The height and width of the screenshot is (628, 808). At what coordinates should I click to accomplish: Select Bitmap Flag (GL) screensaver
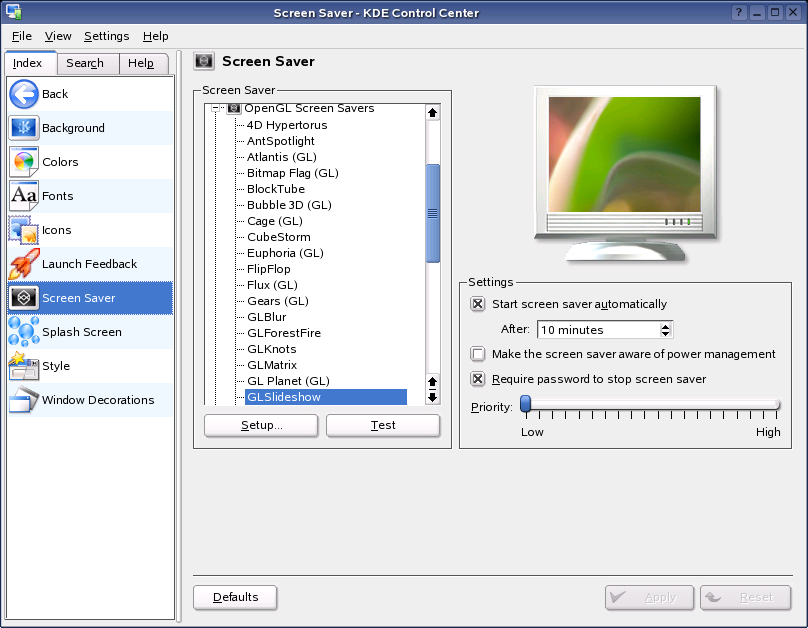[293, 173]
